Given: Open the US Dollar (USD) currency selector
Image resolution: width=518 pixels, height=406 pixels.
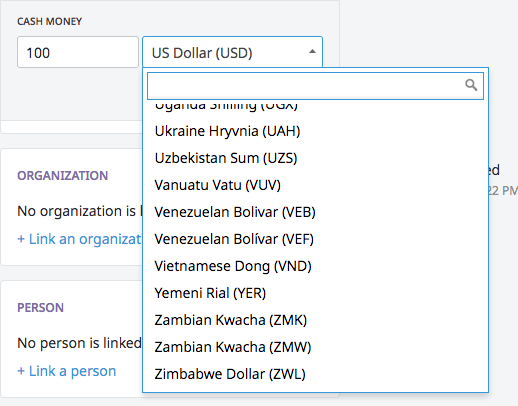Looking at the screenshot, I should click(x=232, y=52).
